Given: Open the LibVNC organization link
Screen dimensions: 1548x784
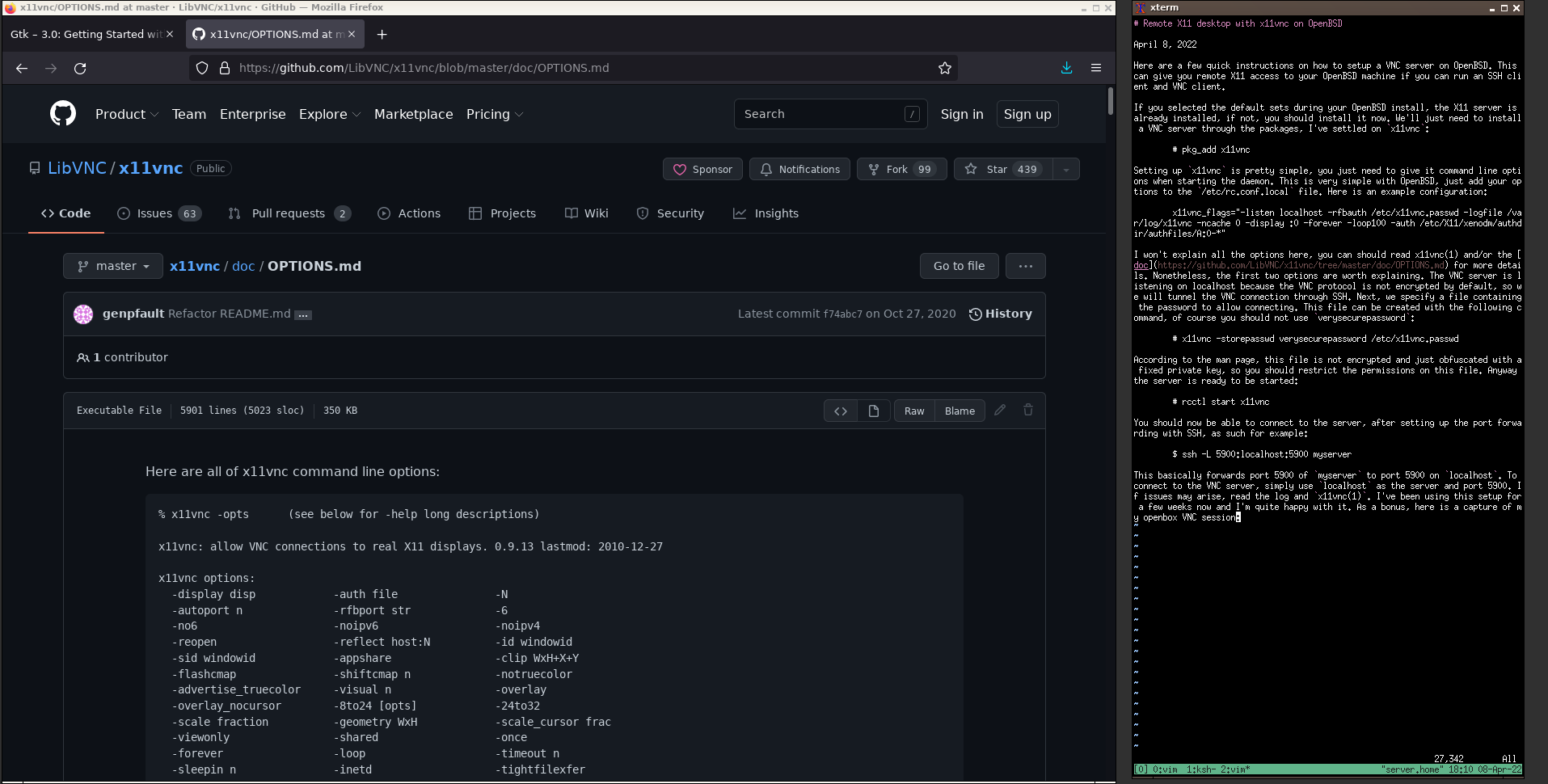Looking at the screenshot, I should [77, 168].
